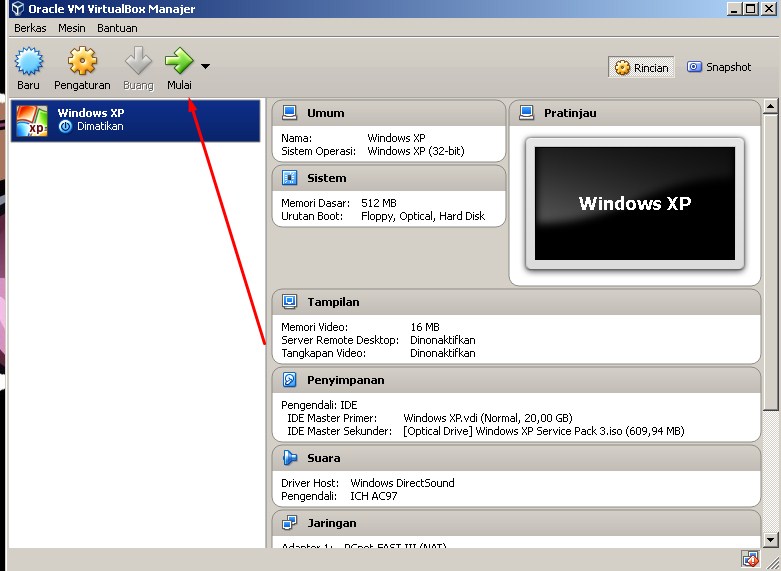Click the Pratinjau header label
This screenshot has width=781, height=571.
(570, 113)
